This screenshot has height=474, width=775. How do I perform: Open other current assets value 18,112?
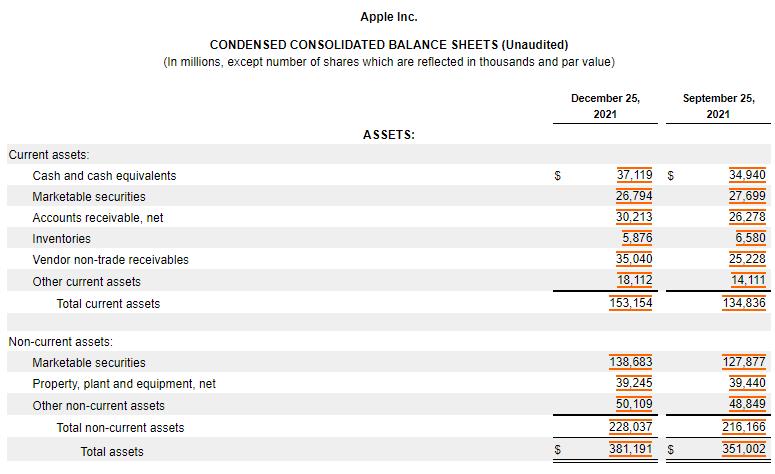(x=634, y=281)
